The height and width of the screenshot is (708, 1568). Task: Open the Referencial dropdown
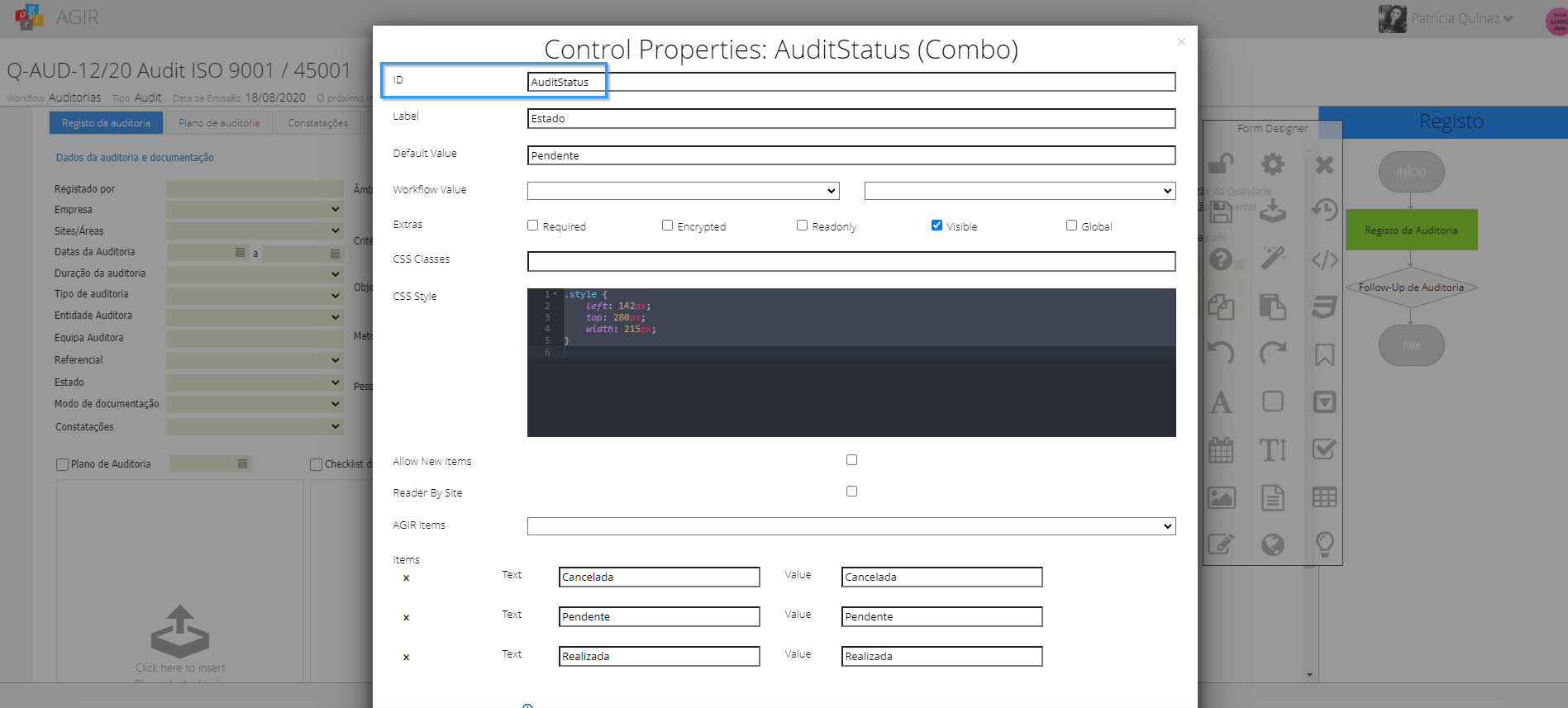point(255,361)
